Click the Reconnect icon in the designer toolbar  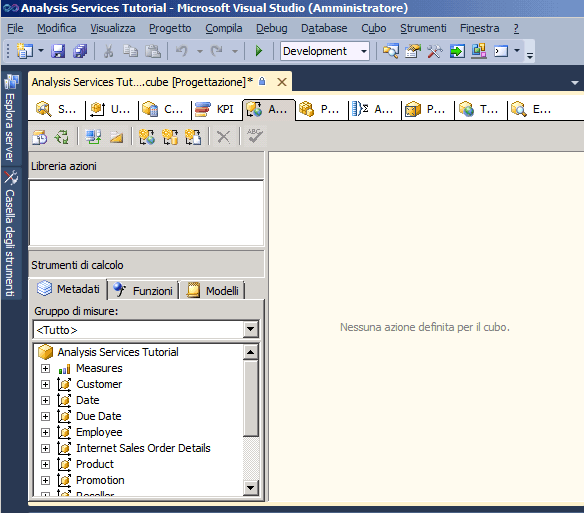coord(62,137)
